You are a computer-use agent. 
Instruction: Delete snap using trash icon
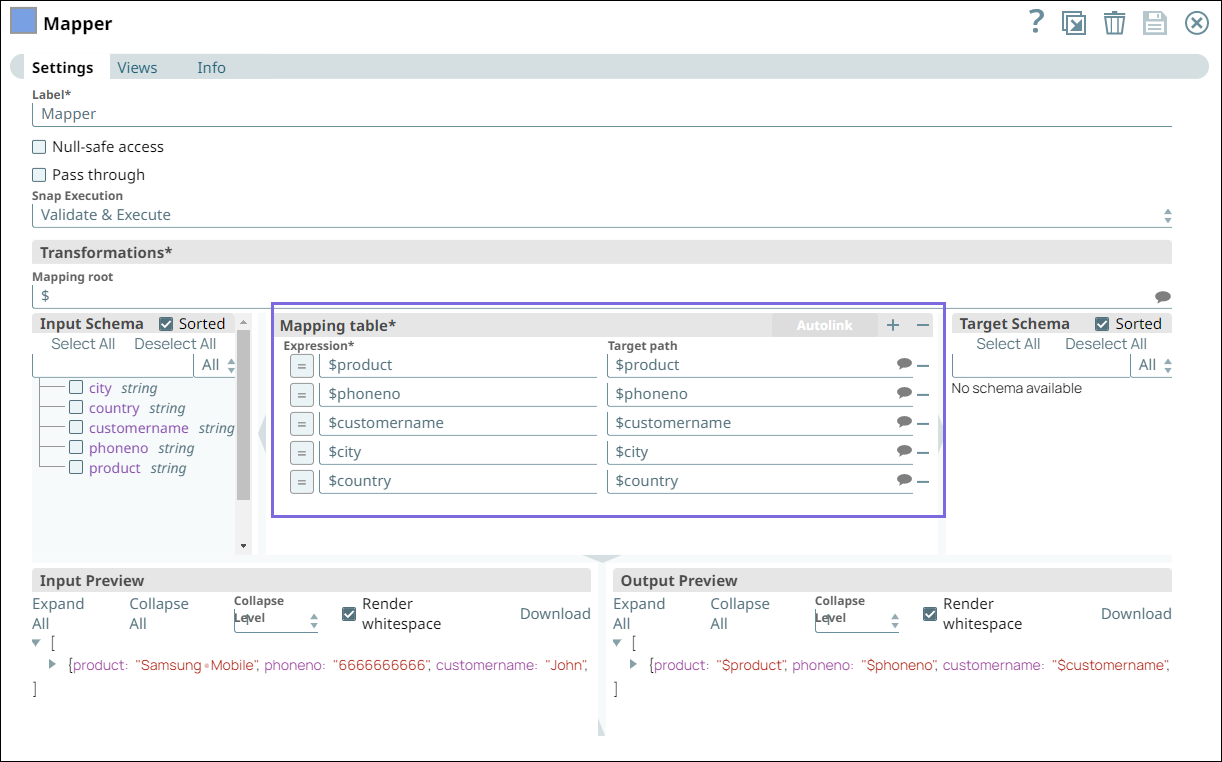(x=1114, y=23)
